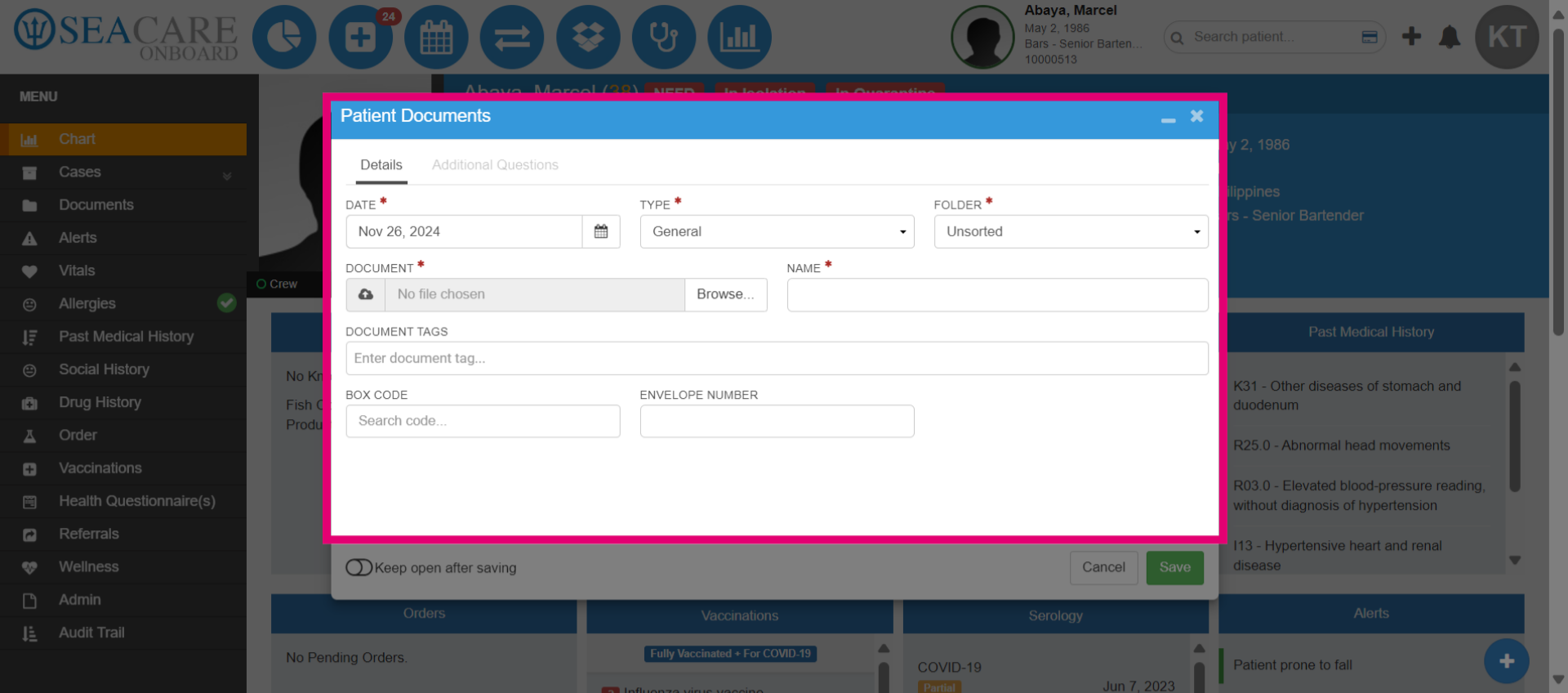
Task: Open the calendar icon in top toolbar
Action: coord(436,38)
